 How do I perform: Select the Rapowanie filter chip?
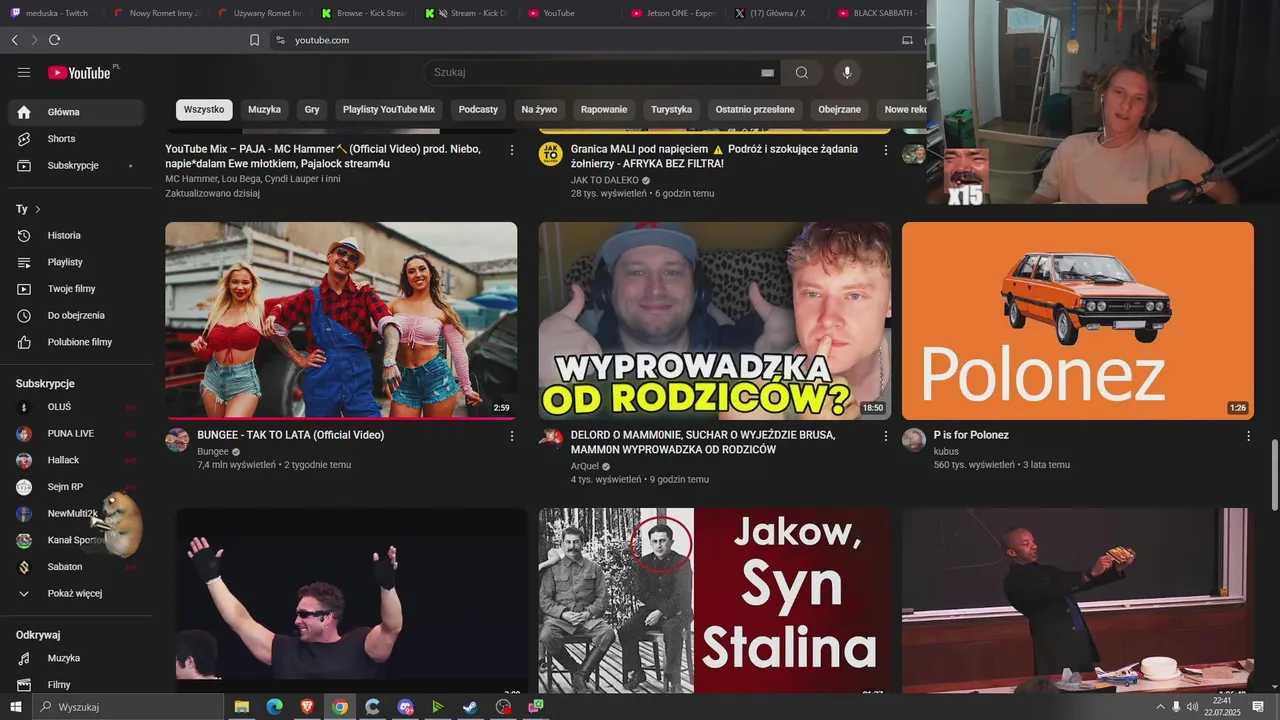[604, 110]
